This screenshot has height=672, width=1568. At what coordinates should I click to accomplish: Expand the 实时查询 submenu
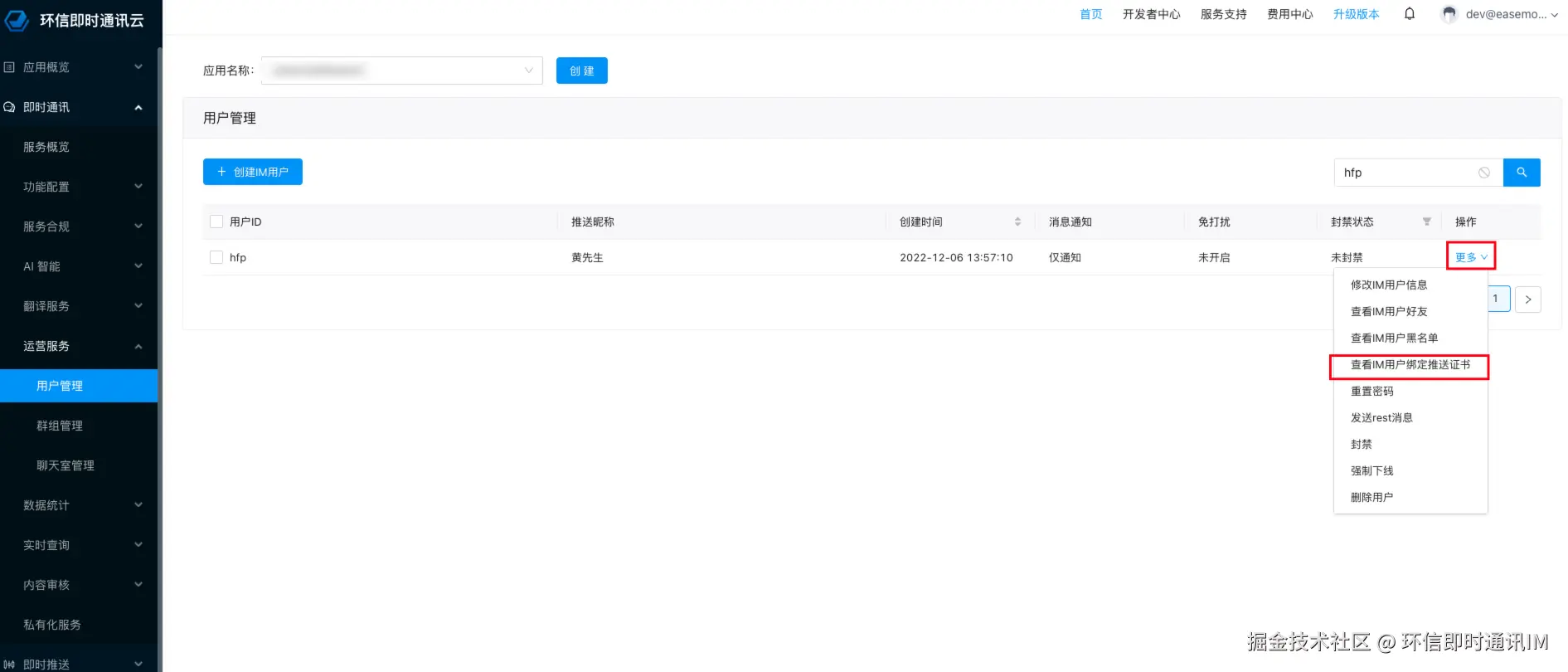[x=138, y=545]
